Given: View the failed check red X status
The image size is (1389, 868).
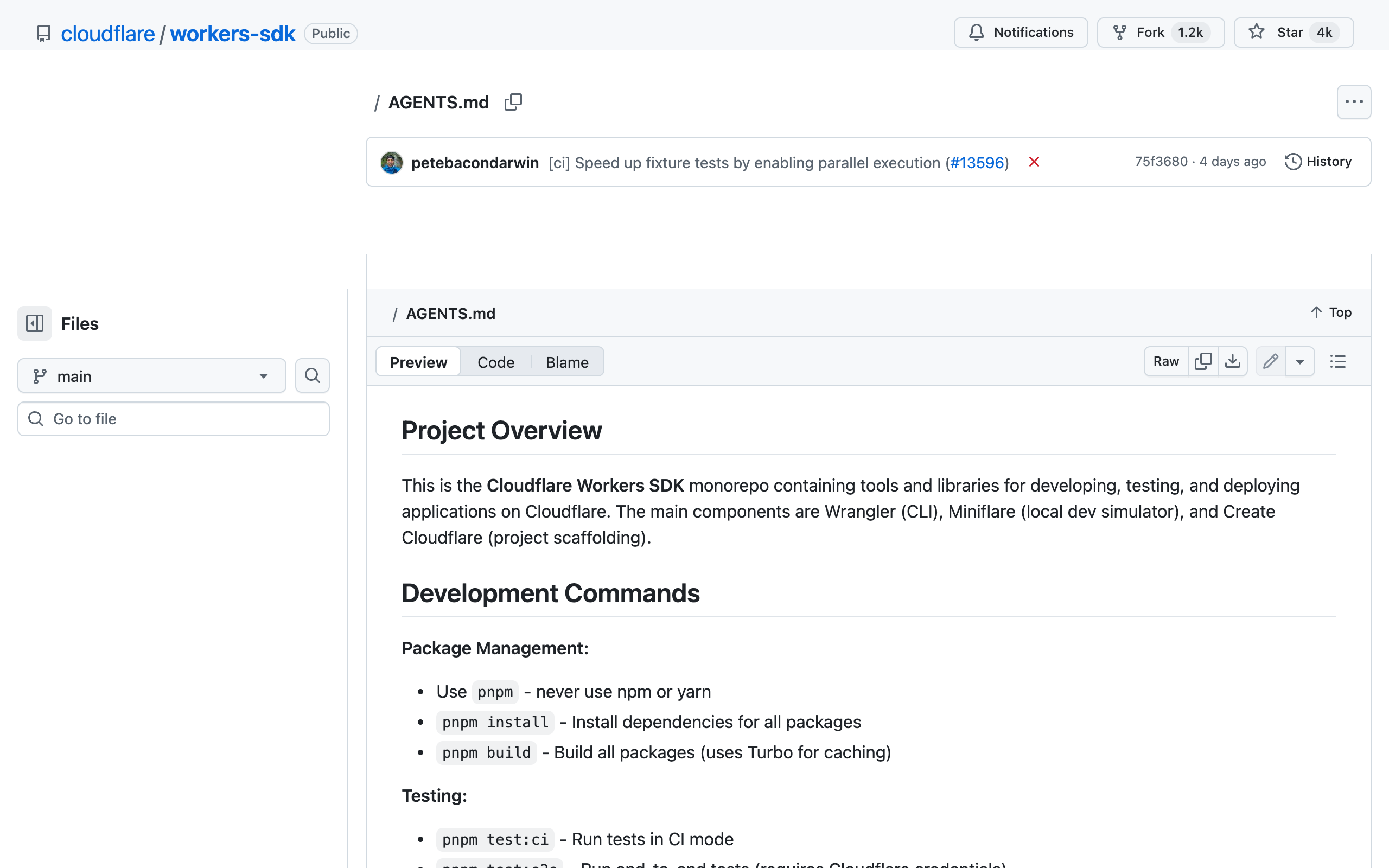Looking at the screenshot, I should [1033, 162].
